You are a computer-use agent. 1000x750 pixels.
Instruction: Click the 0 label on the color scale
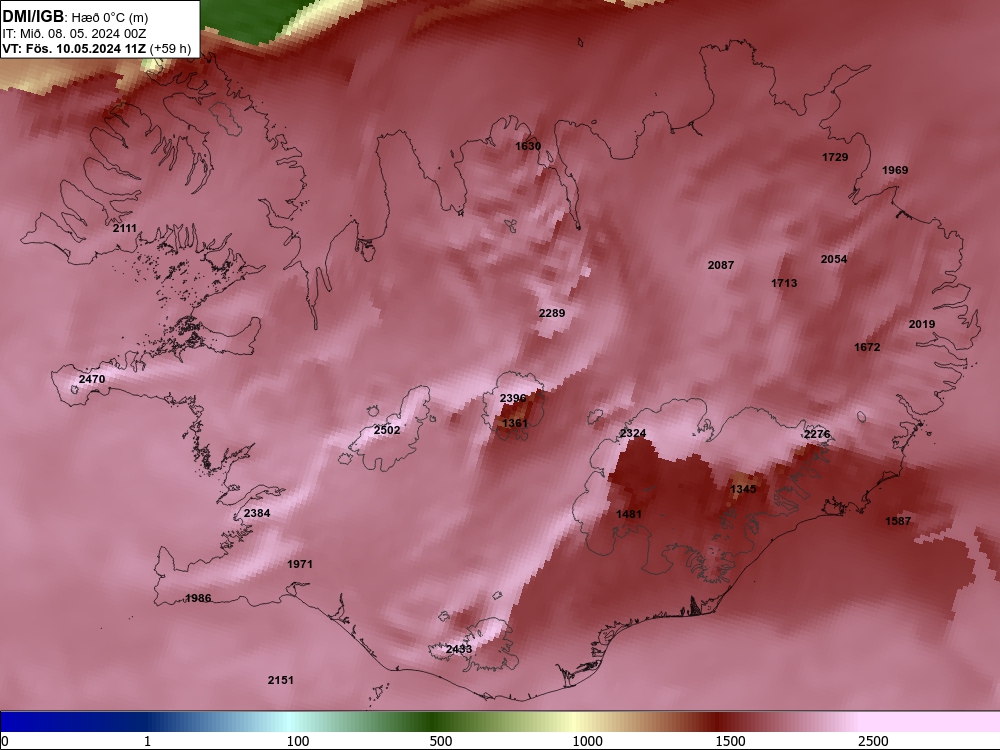[x=5, y=741]
